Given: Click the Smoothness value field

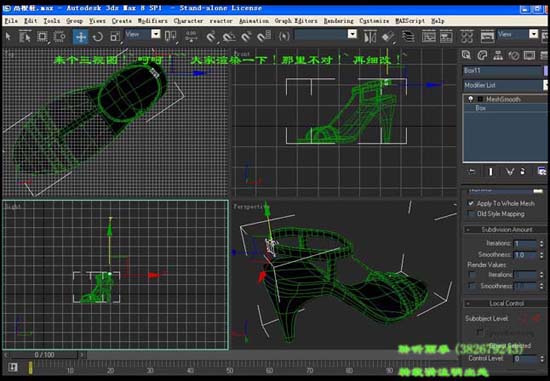Looking at the screenshot, I should click(525, 255).
